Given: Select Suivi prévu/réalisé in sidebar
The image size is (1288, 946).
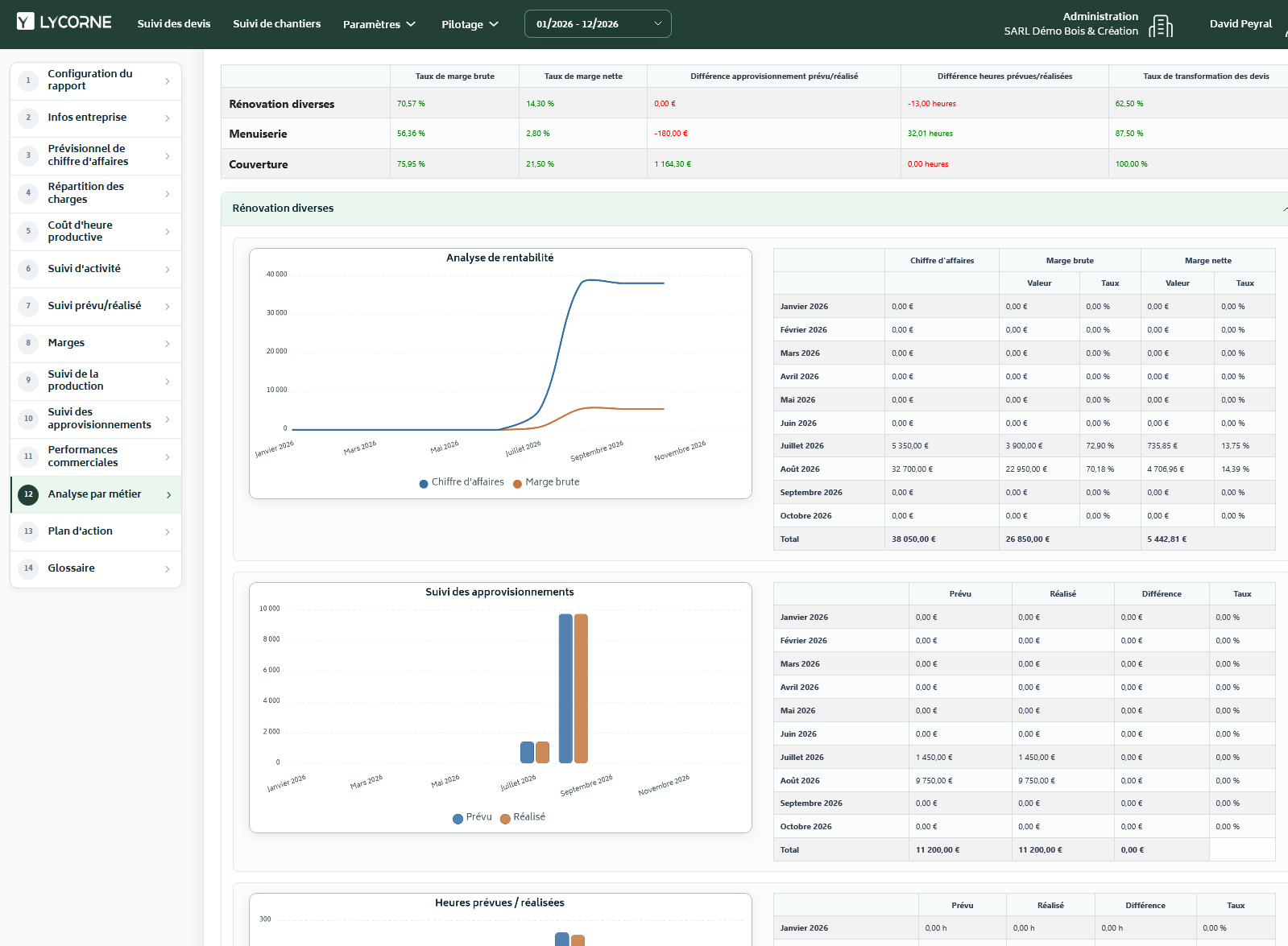Looking at the screenshot, I should 96,306.
